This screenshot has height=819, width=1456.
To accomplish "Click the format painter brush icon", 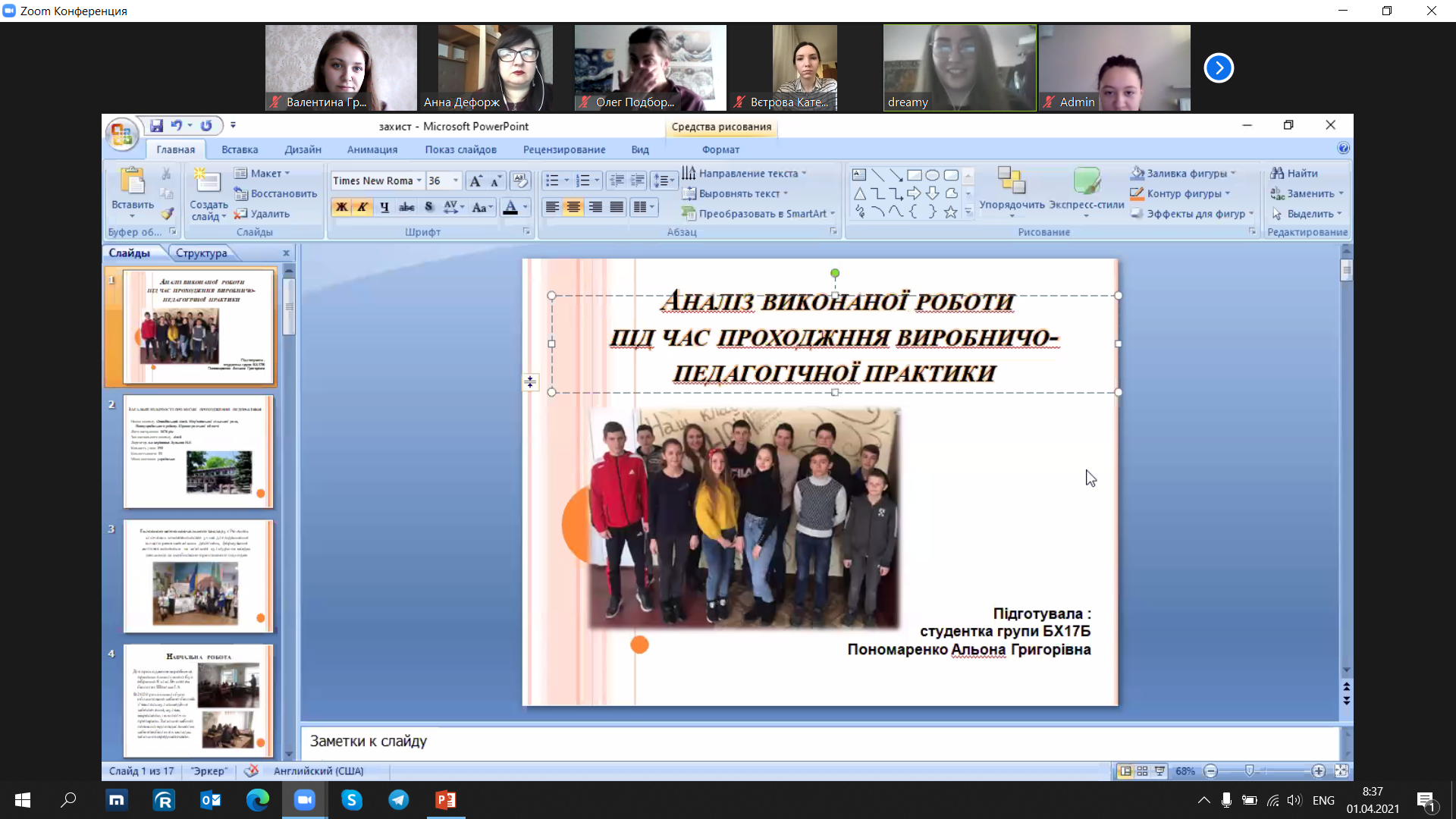I will click(x=168, y=214).
